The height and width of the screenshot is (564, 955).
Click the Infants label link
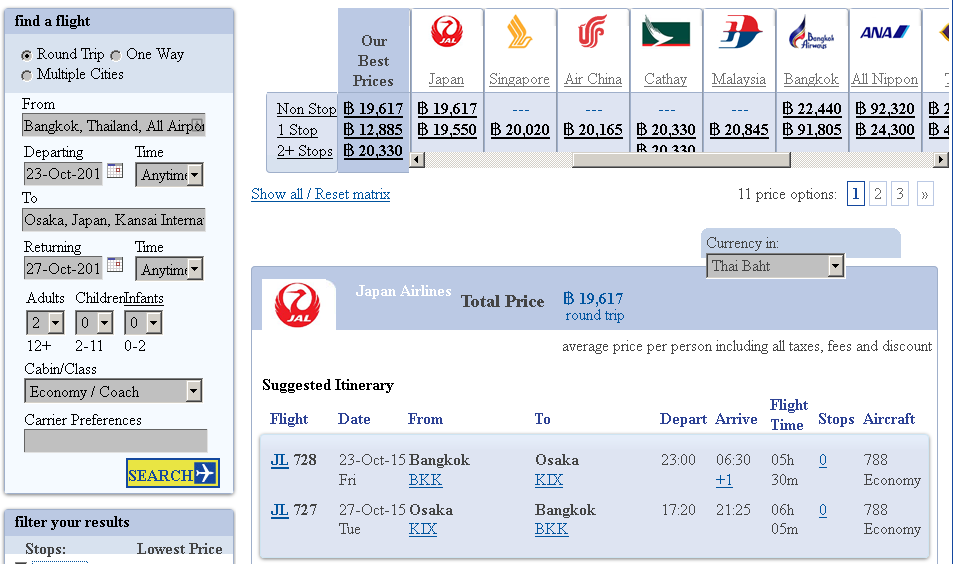pos(144,298)
